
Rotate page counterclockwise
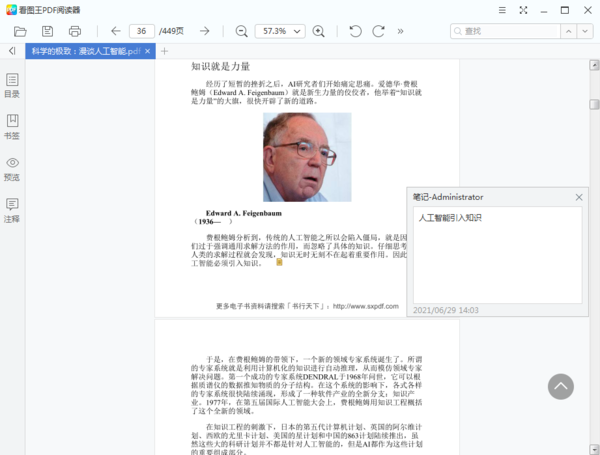click(x=355, y=31)
